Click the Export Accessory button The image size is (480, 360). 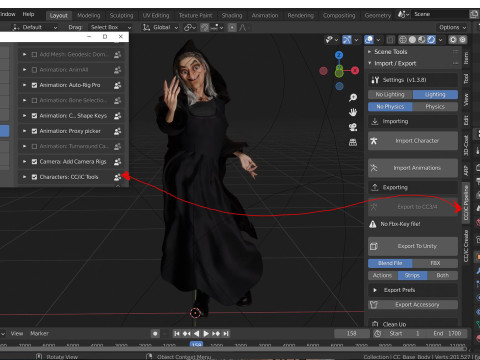point(413,305)
